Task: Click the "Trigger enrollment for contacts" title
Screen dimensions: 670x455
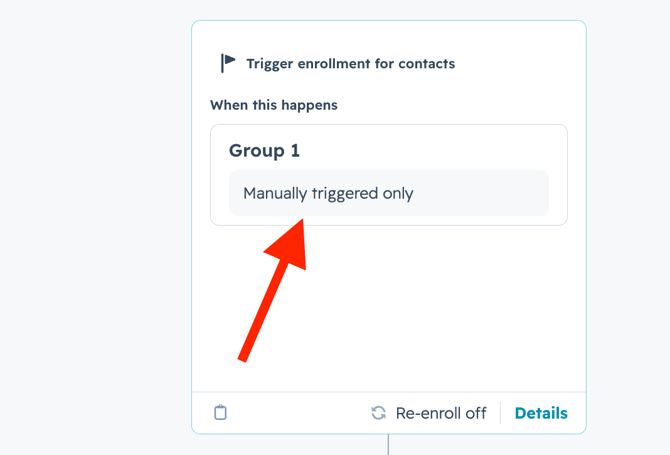Action: click(350, 63)
